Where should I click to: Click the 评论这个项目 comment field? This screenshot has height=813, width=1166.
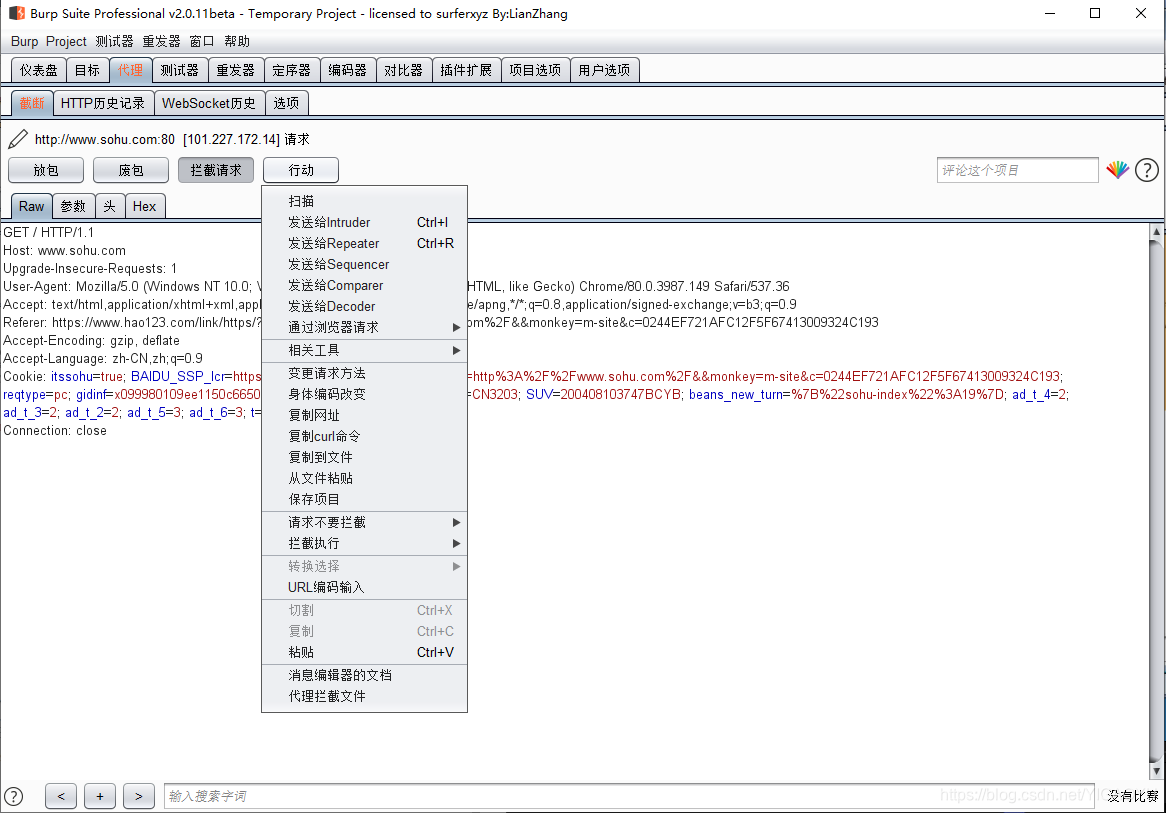coord(1017,170)
